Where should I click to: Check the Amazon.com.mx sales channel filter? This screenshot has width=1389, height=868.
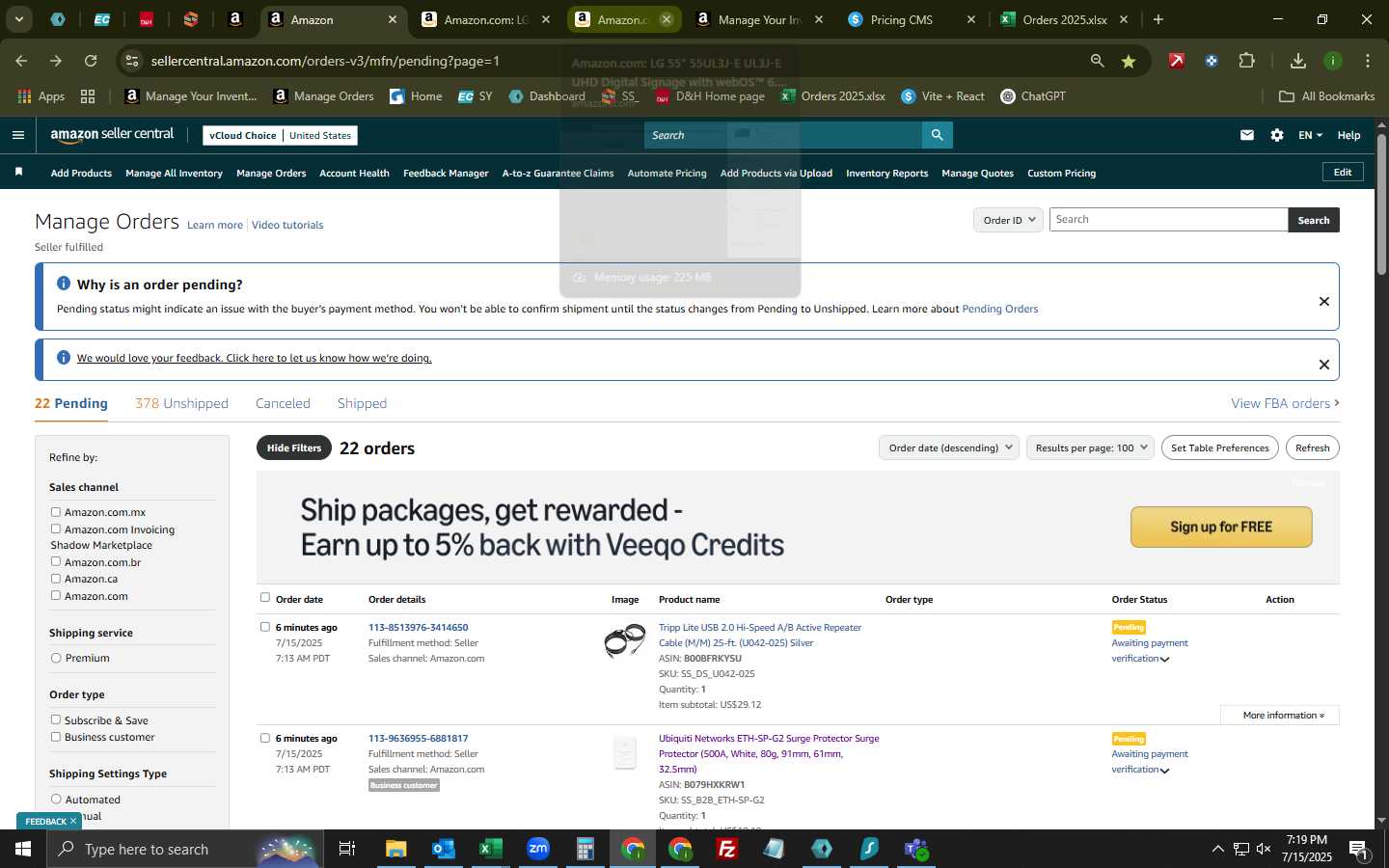(x=56, y=512)
